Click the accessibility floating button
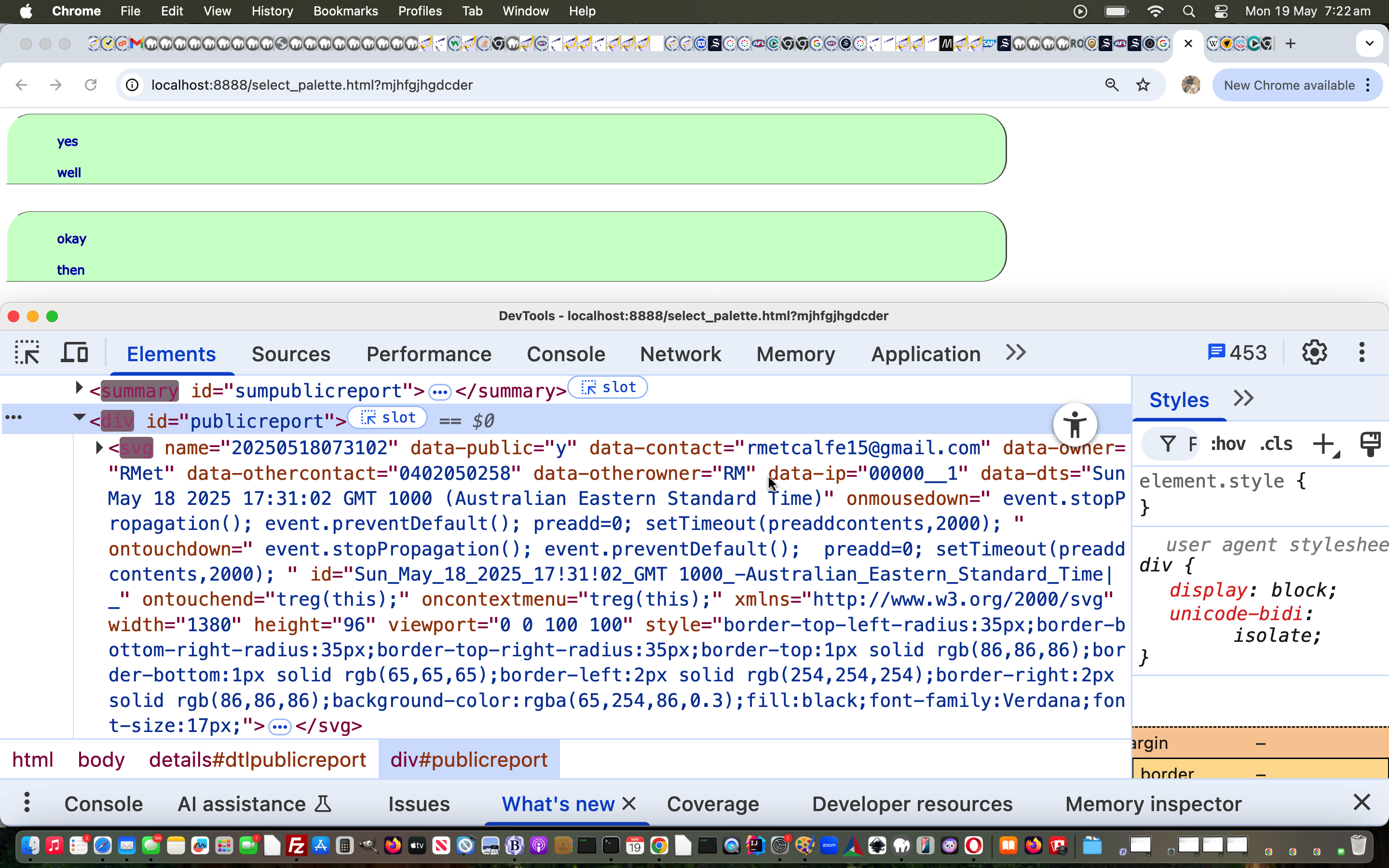Screen dimensions: 1389x868 (x=1075, y=425)
